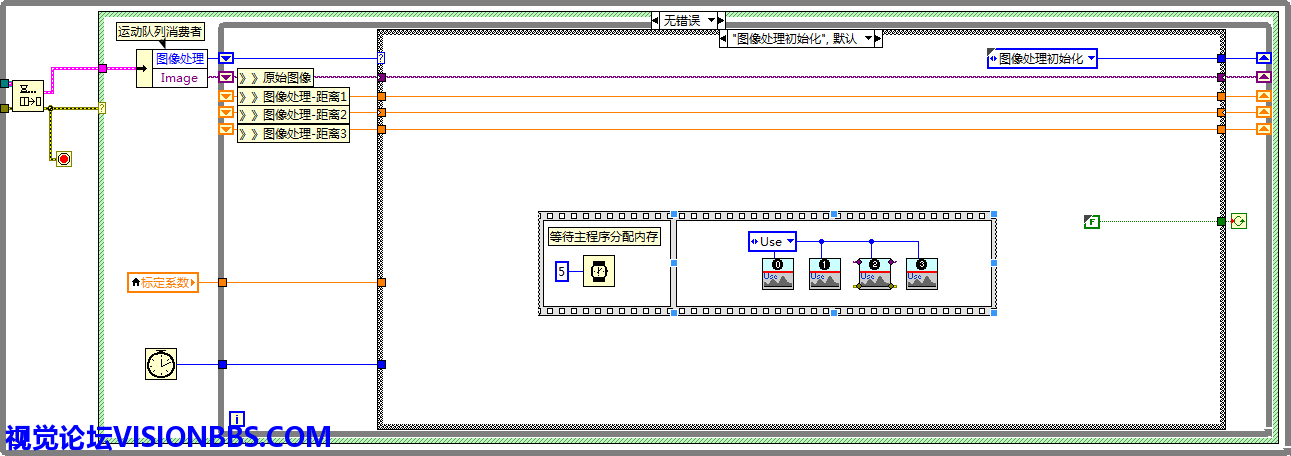Image resolution: width=1291 pixels, height=456 pixels.
Task: Go to previous case of 图像处理初始化 structure
Action: [x=725, y=39]
